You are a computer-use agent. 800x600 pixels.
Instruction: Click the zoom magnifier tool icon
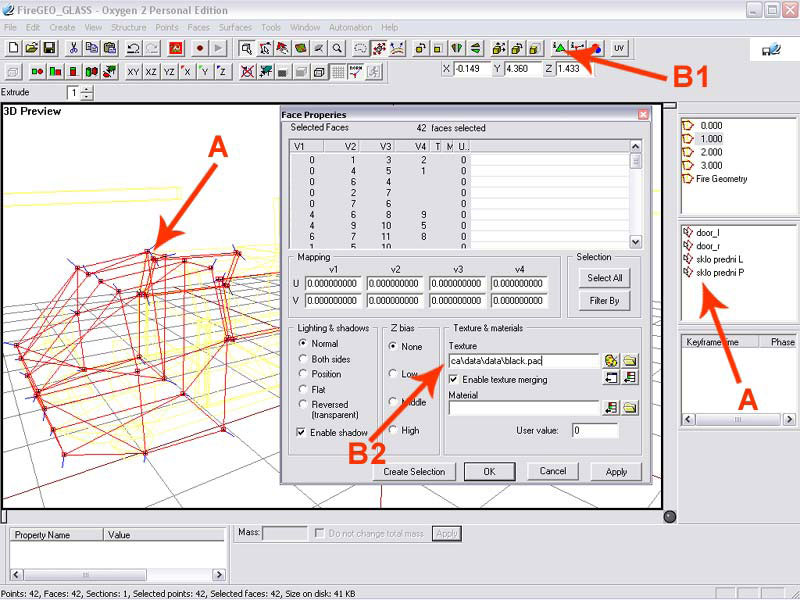(337, 48)
